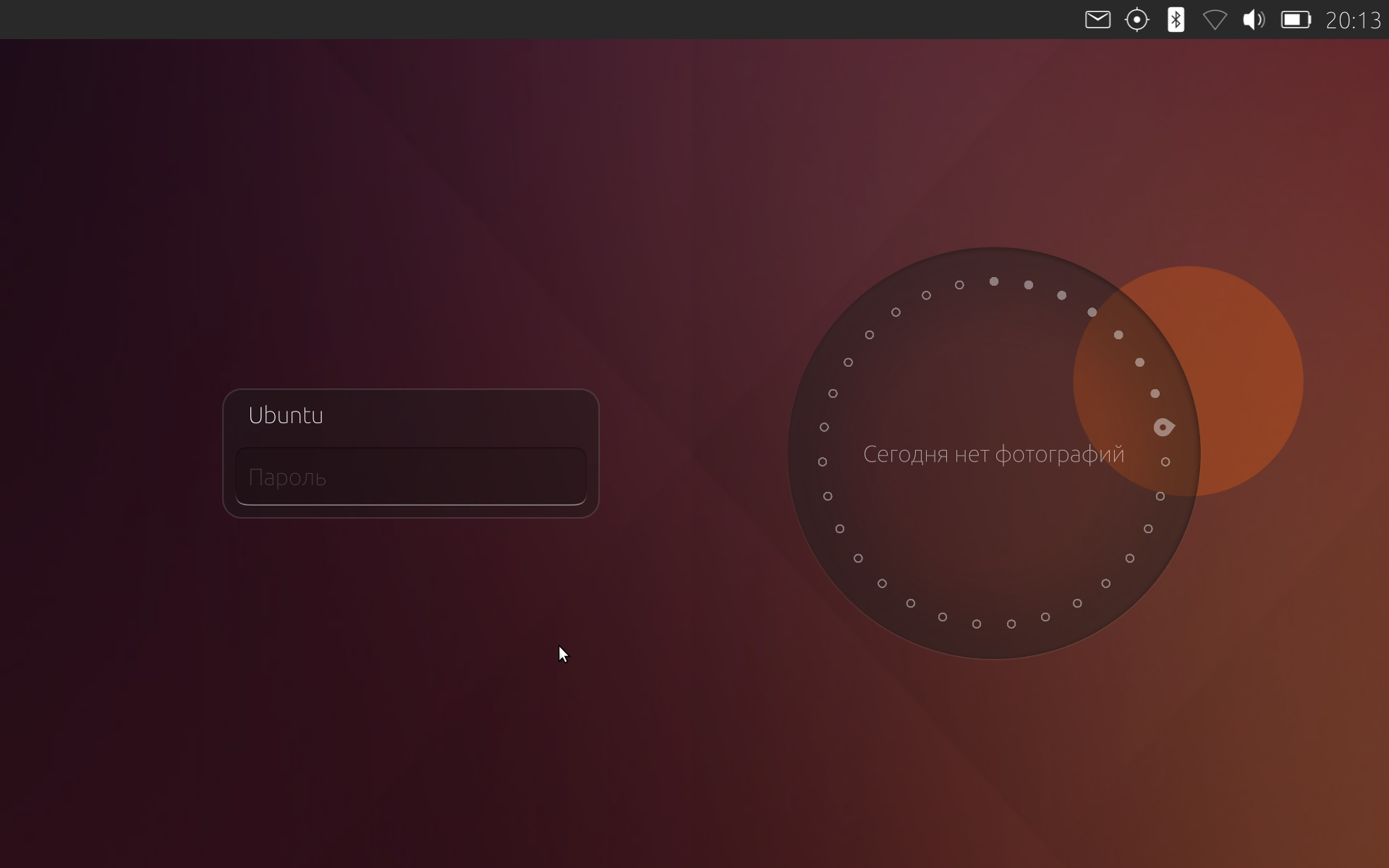Viewport: 1389px width, 868px height.
Task: Click the 20:13 clock in the panel
Action: coord(1353,20)
